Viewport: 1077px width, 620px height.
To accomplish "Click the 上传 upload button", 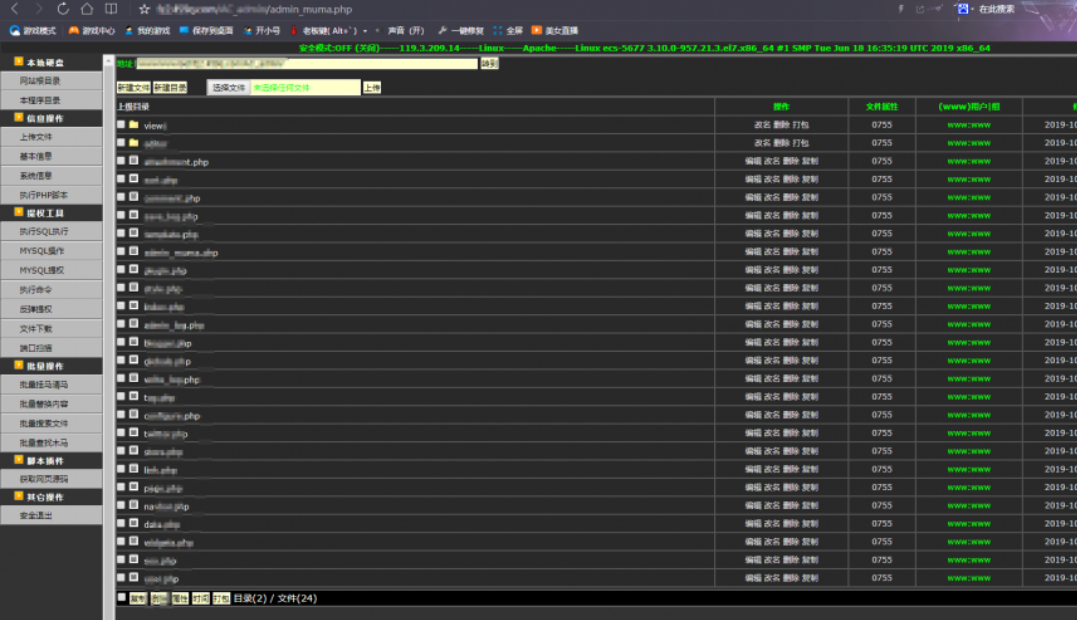I will 372,88.
